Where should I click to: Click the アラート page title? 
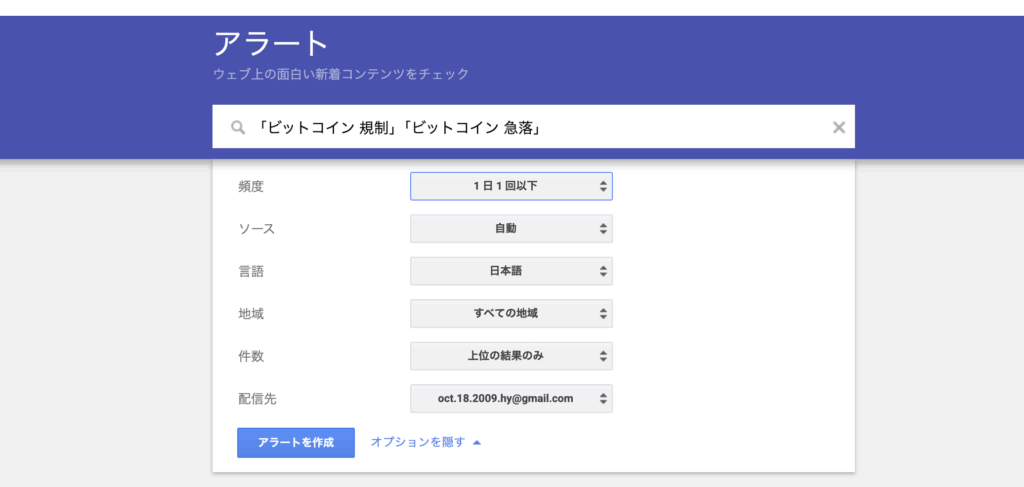pyautogui.click(x=271, y=44)
